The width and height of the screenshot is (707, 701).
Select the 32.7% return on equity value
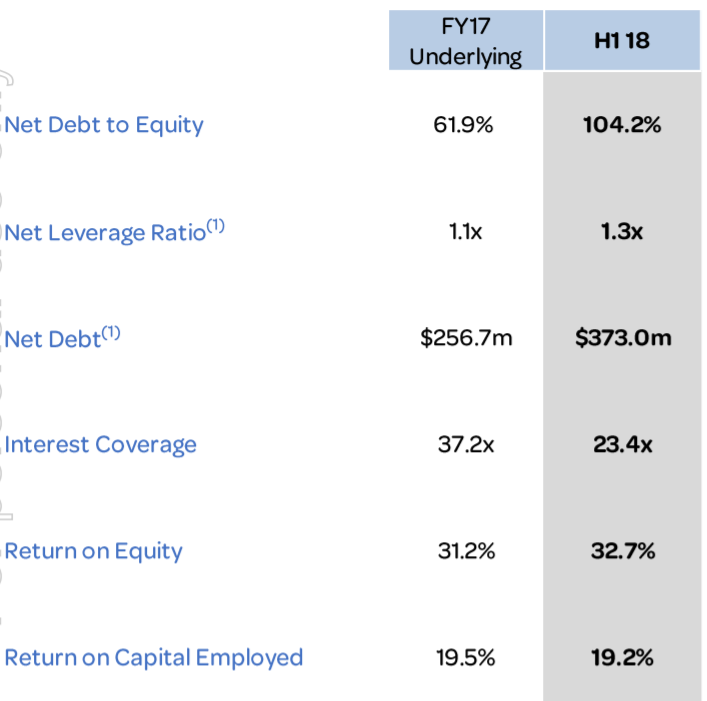[x=623, y=551]
